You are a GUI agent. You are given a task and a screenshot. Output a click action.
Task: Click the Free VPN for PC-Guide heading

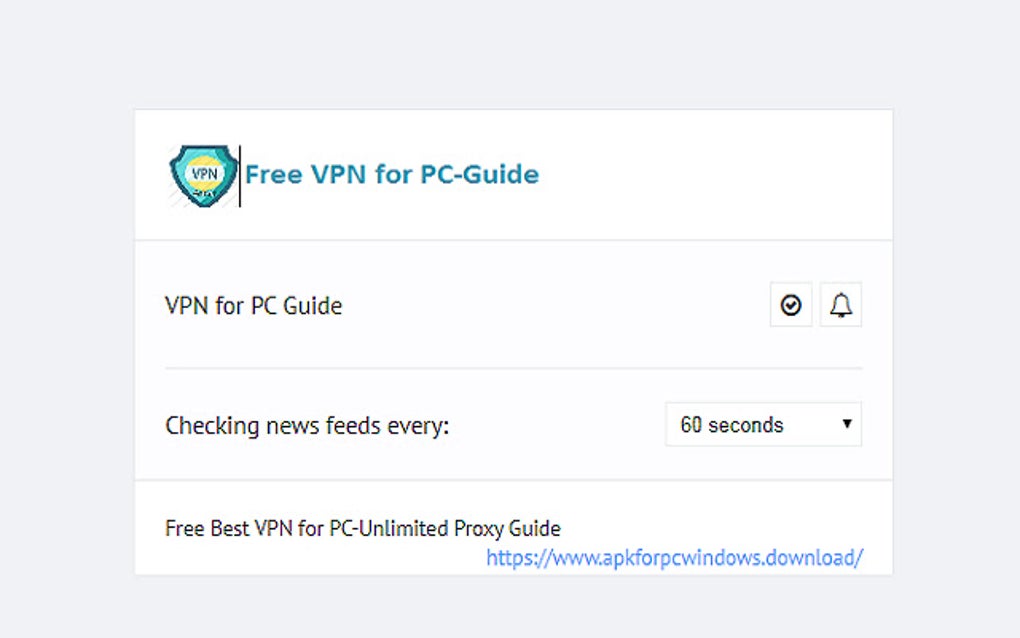click(392, 175)
